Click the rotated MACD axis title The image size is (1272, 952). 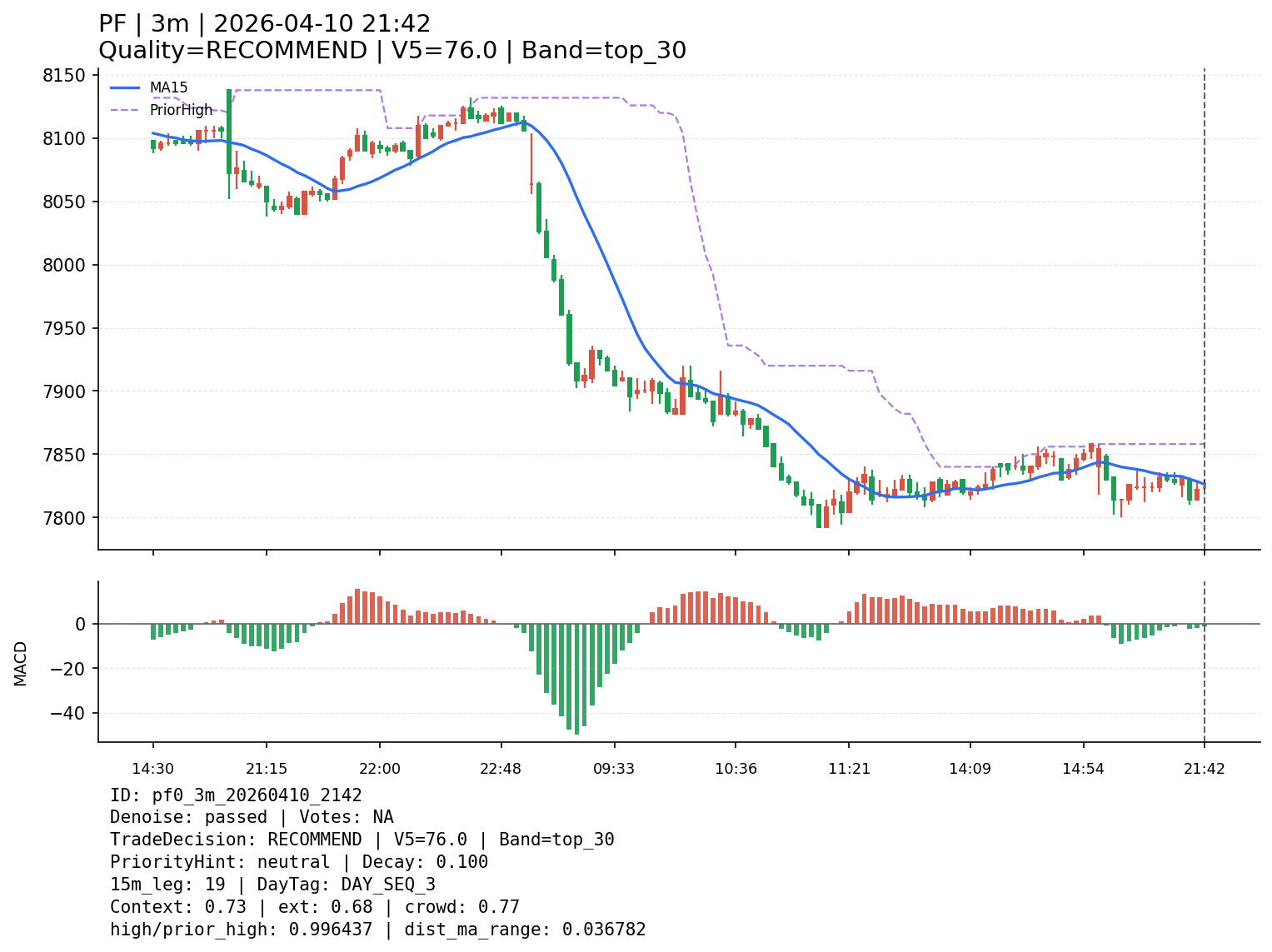[x=21, y=663]
